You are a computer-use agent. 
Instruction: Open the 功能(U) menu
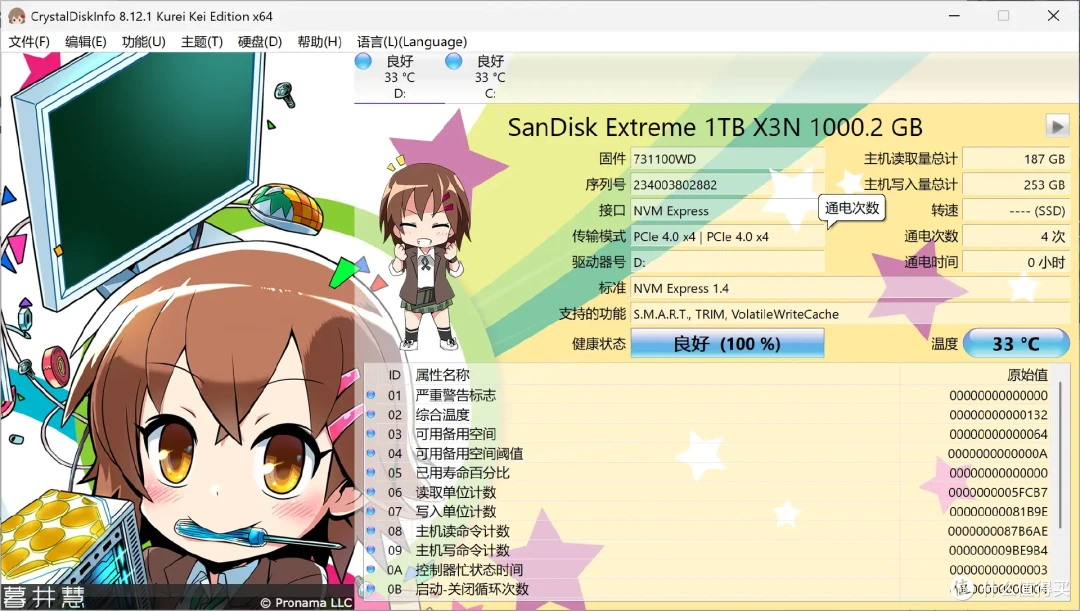point(143,41)
